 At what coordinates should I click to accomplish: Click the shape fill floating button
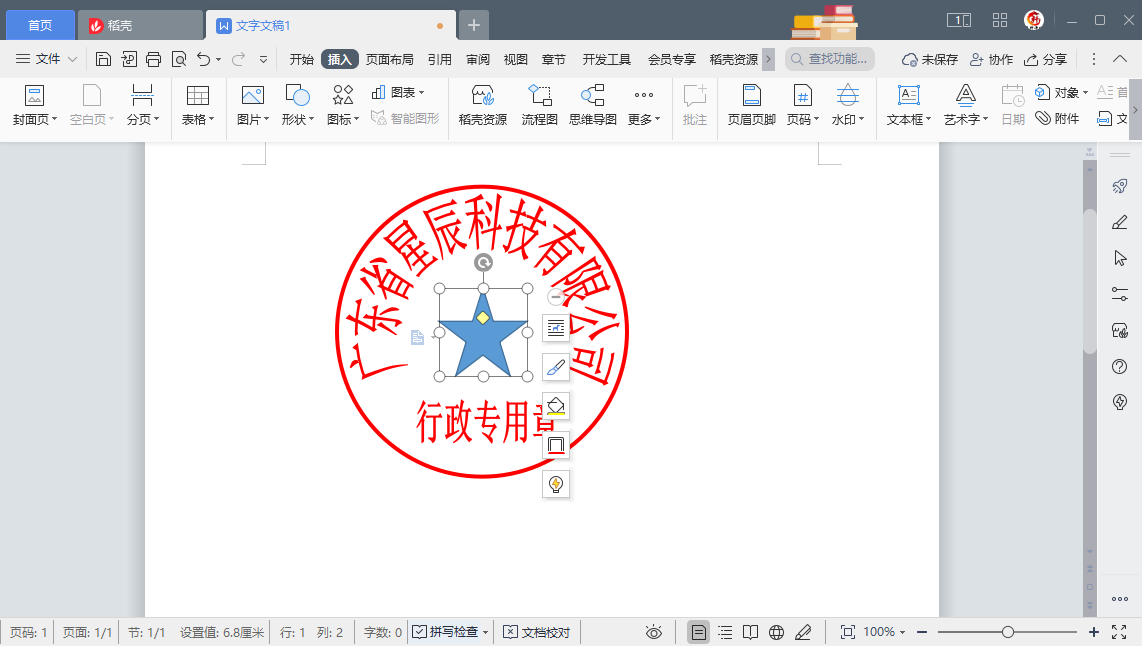(556, 406)
